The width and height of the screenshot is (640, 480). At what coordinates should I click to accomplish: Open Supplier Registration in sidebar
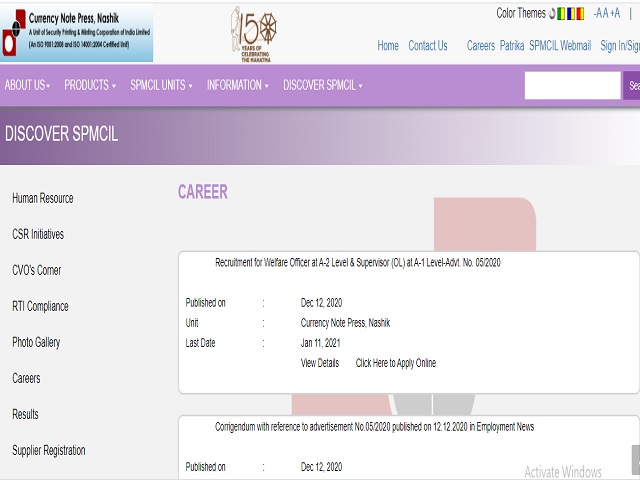tap(49, 451)
